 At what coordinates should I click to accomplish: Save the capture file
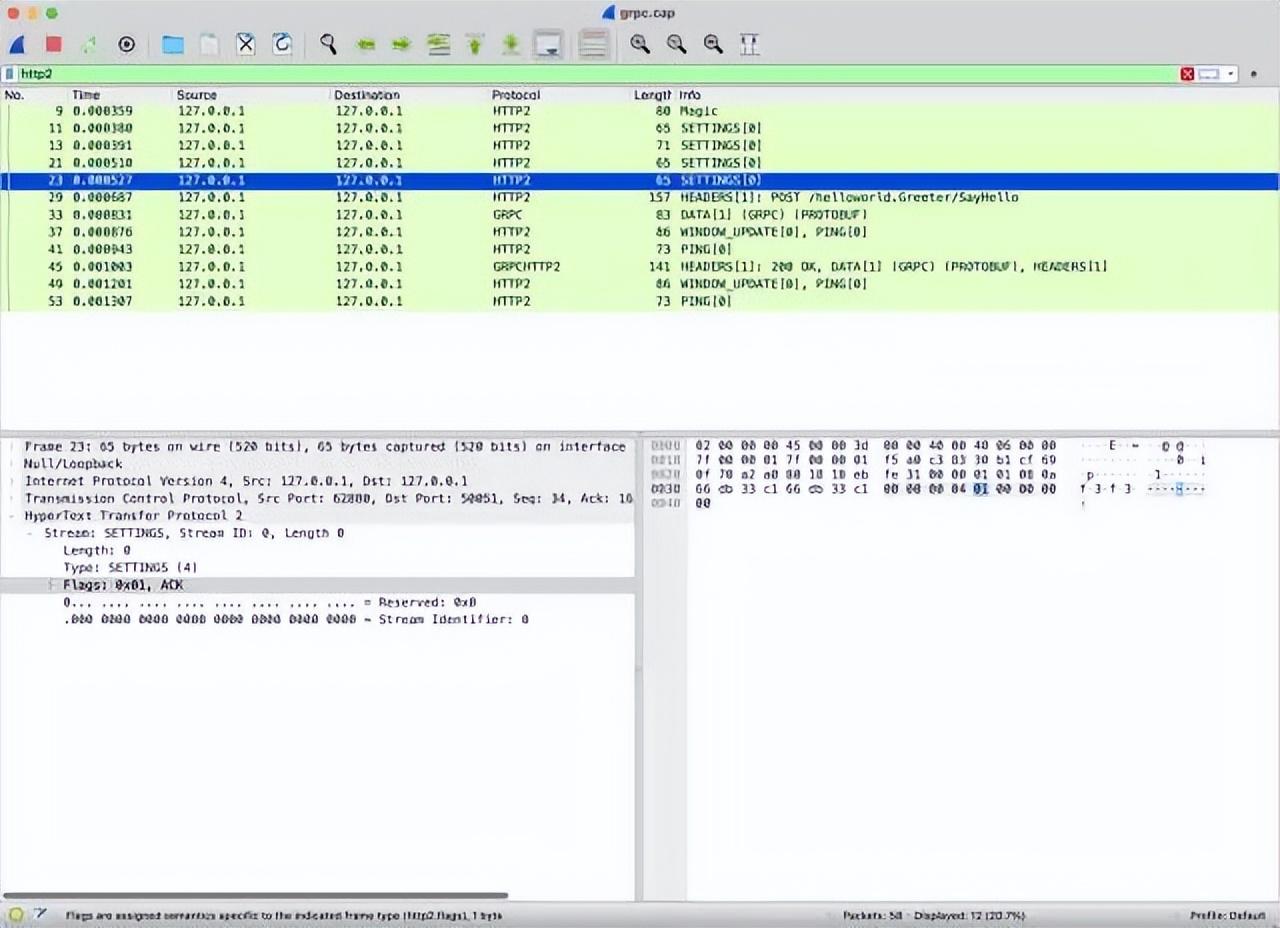click(x=209, y=44)
